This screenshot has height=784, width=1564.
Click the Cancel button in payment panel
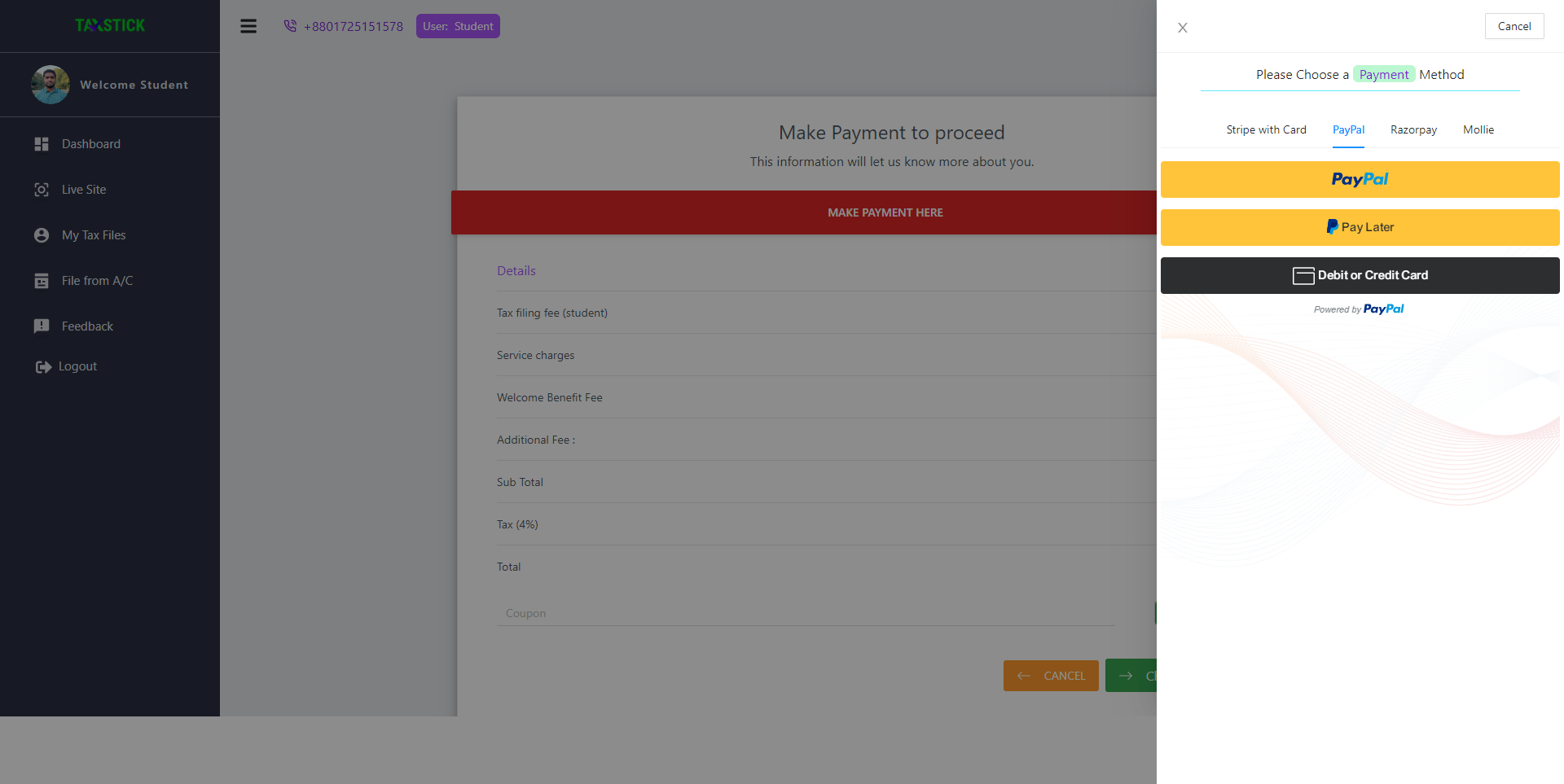(1514, 26)
